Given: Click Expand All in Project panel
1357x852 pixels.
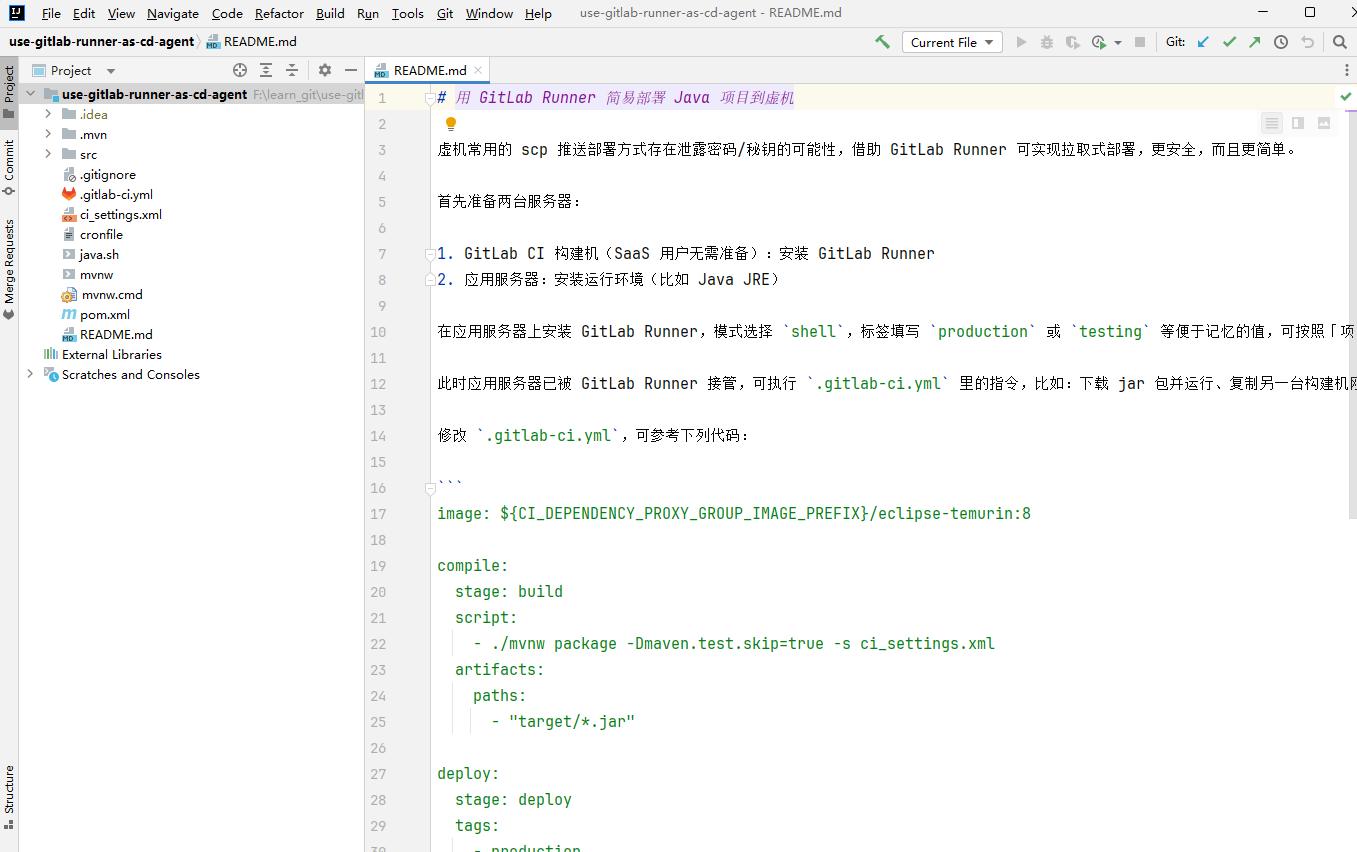Looking at the screenshot, I should click(x=266, y=70).
